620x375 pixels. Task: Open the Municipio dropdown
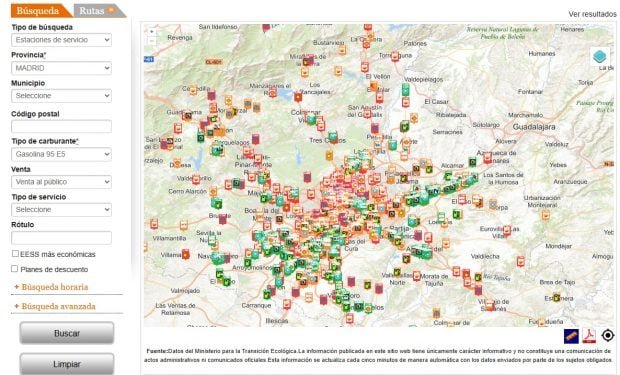(x=61, y=96)
